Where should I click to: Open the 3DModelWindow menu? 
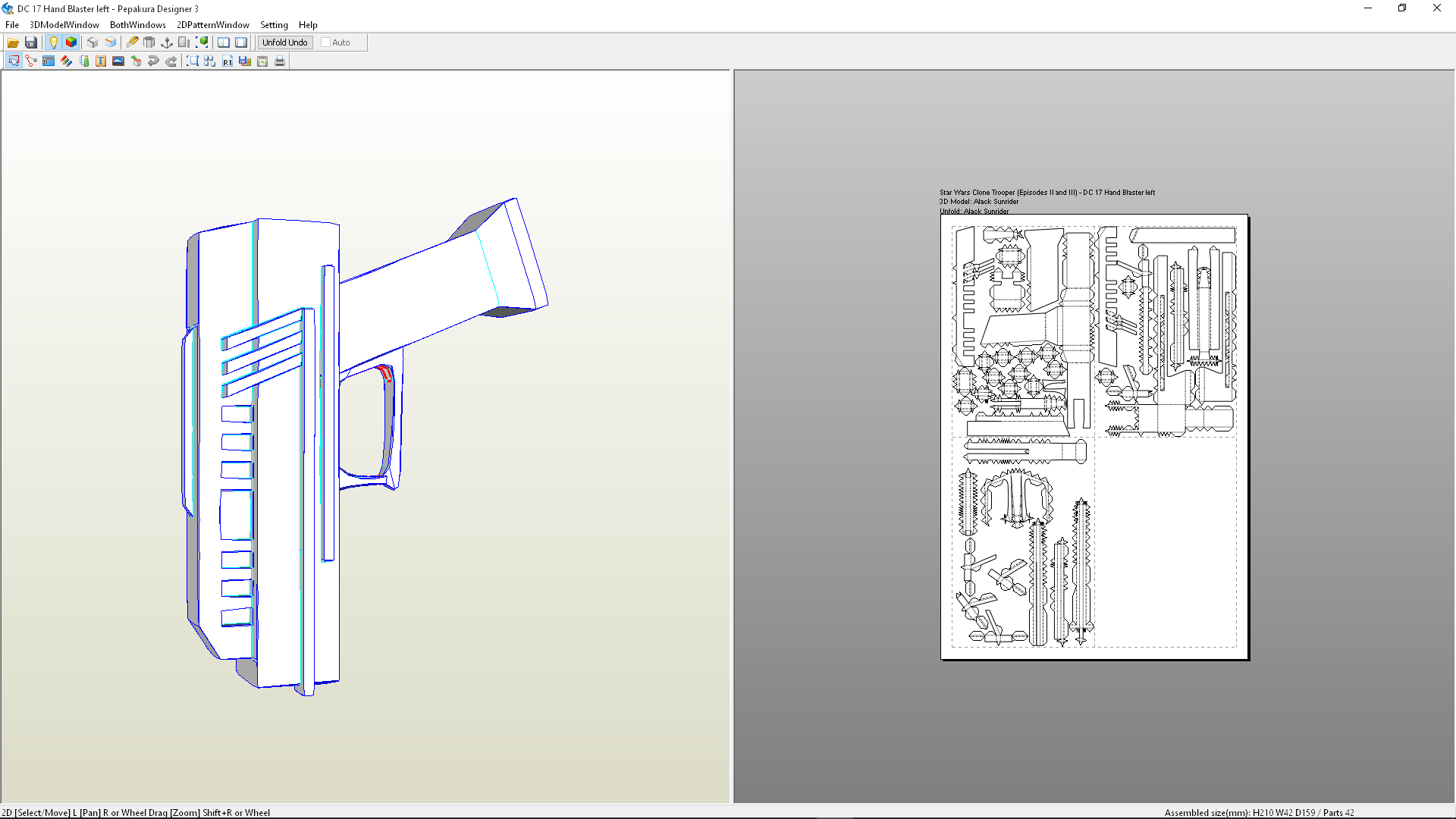click(x=64, y=25)
